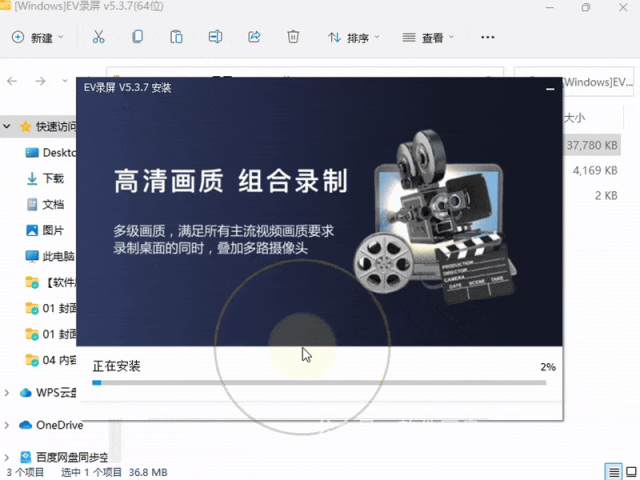The image size is (640, 480).
Task: Expand the OneDrive tree node
Action: click(x=7, y=425)
